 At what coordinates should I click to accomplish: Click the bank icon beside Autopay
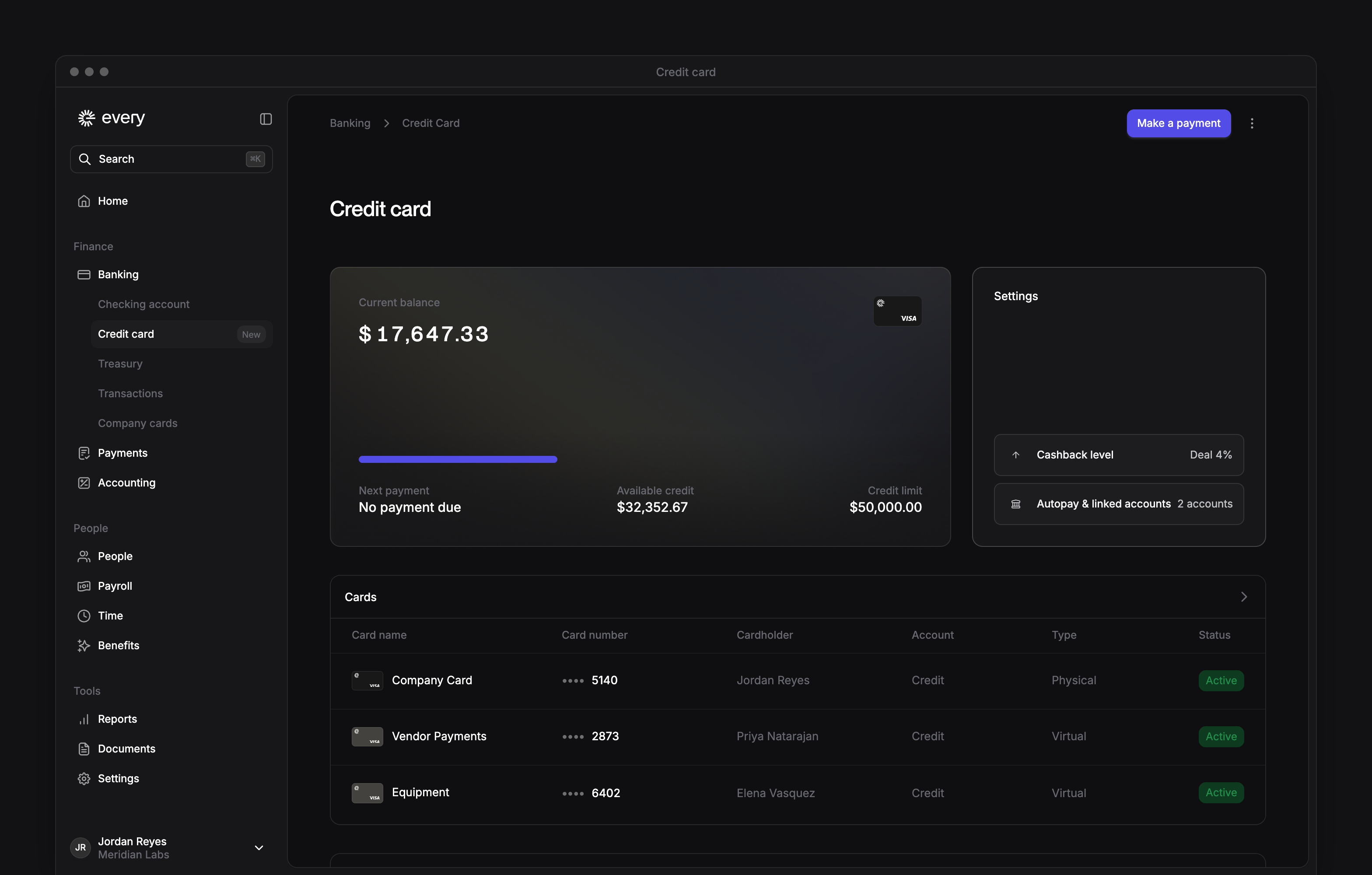1015,504
